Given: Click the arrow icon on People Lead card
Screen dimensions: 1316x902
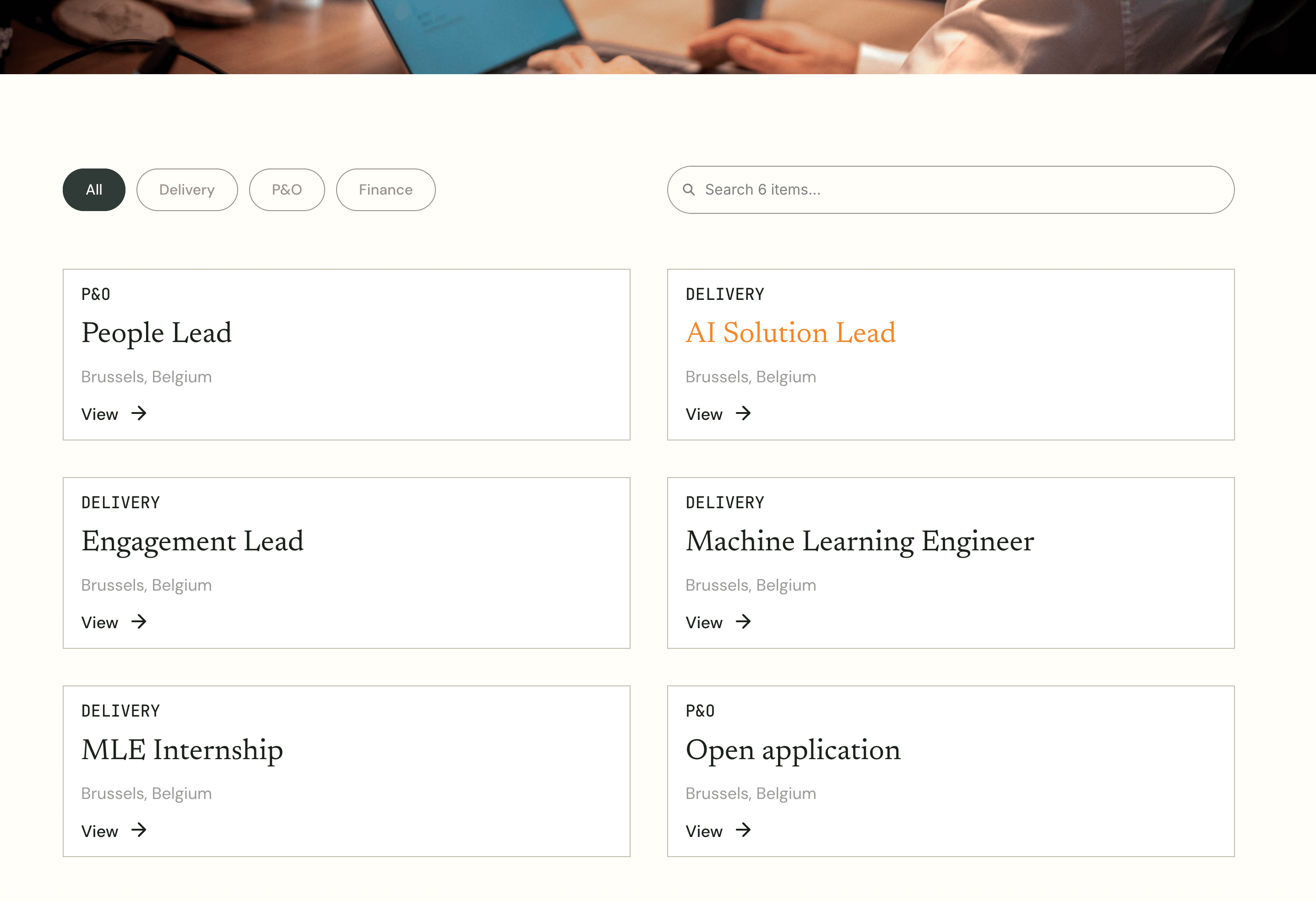Looking at the screenshot, I should [x=139, y=413].
